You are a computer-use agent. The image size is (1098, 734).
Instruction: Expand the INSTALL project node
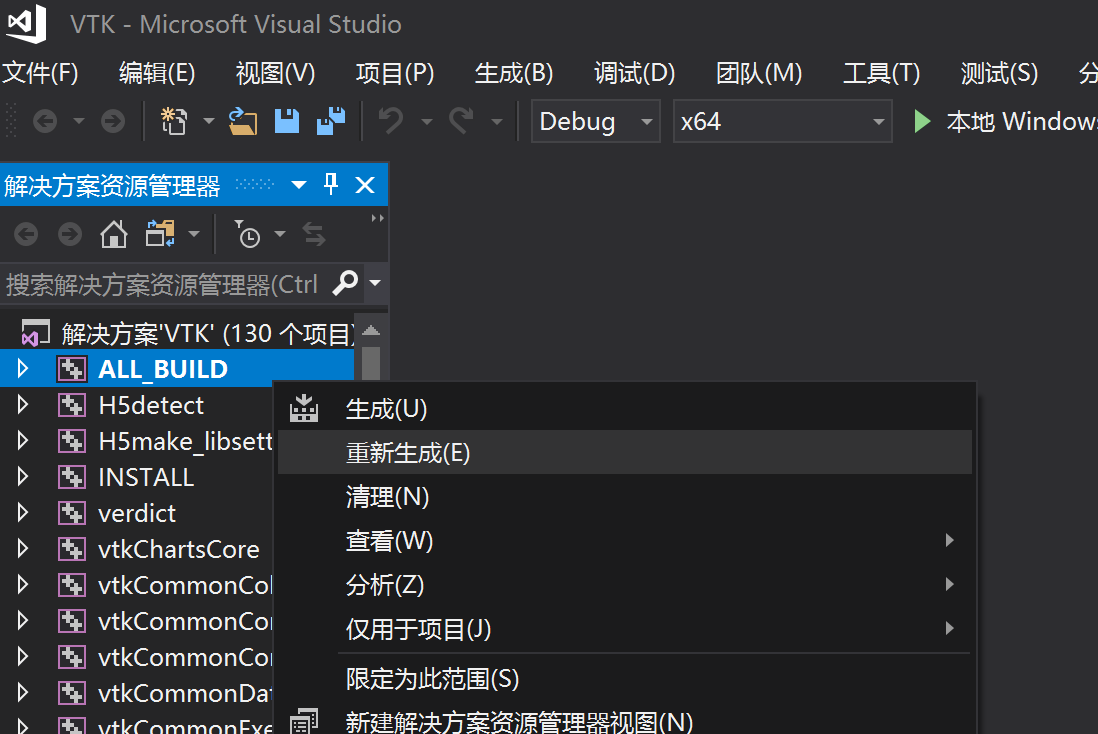(x=22, y=477)
